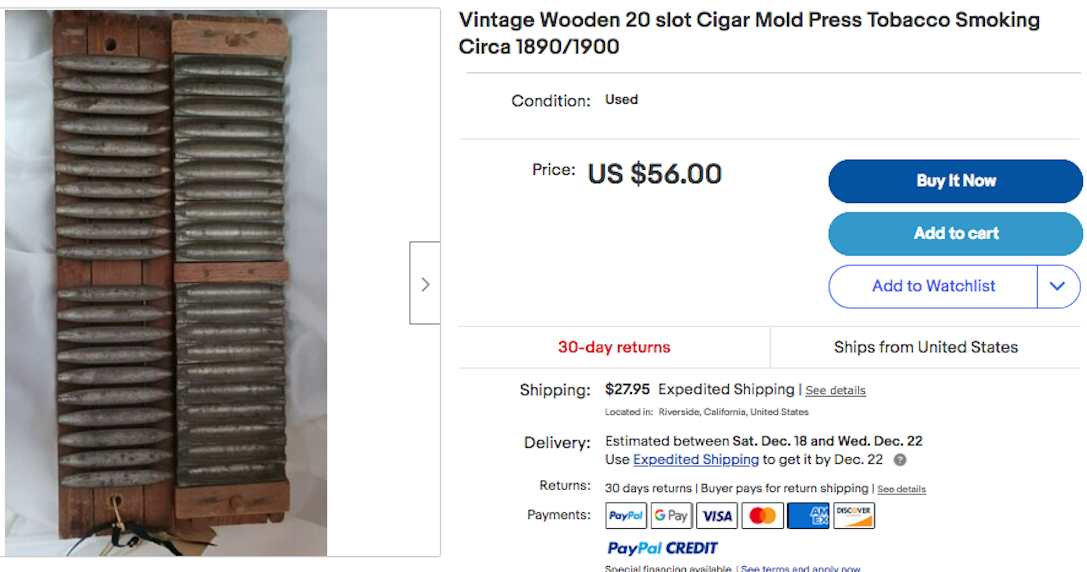Click the American Express card icon

808,516
